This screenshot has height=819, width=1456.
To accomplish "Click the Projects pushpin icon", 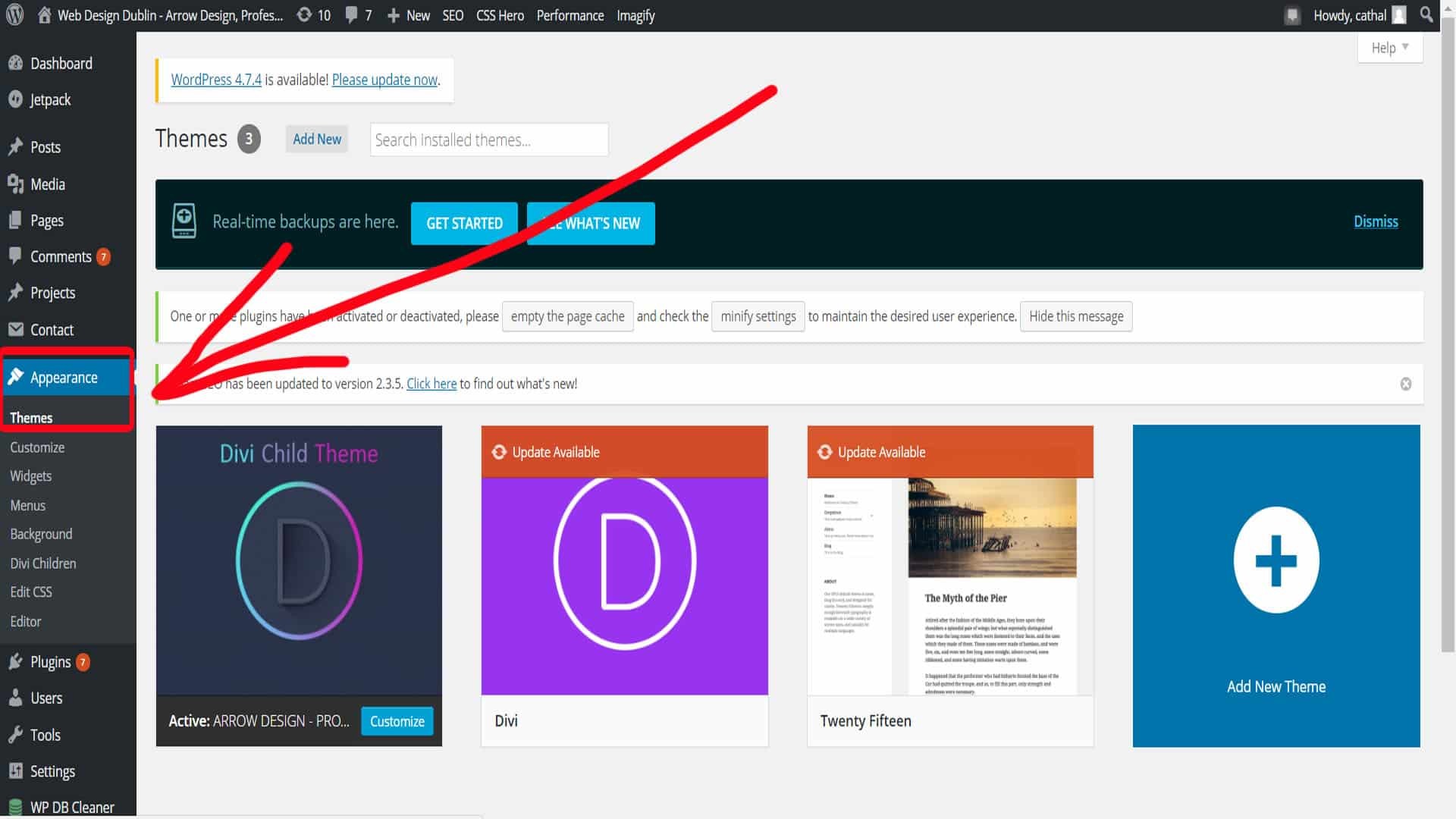I will point(15,293).
